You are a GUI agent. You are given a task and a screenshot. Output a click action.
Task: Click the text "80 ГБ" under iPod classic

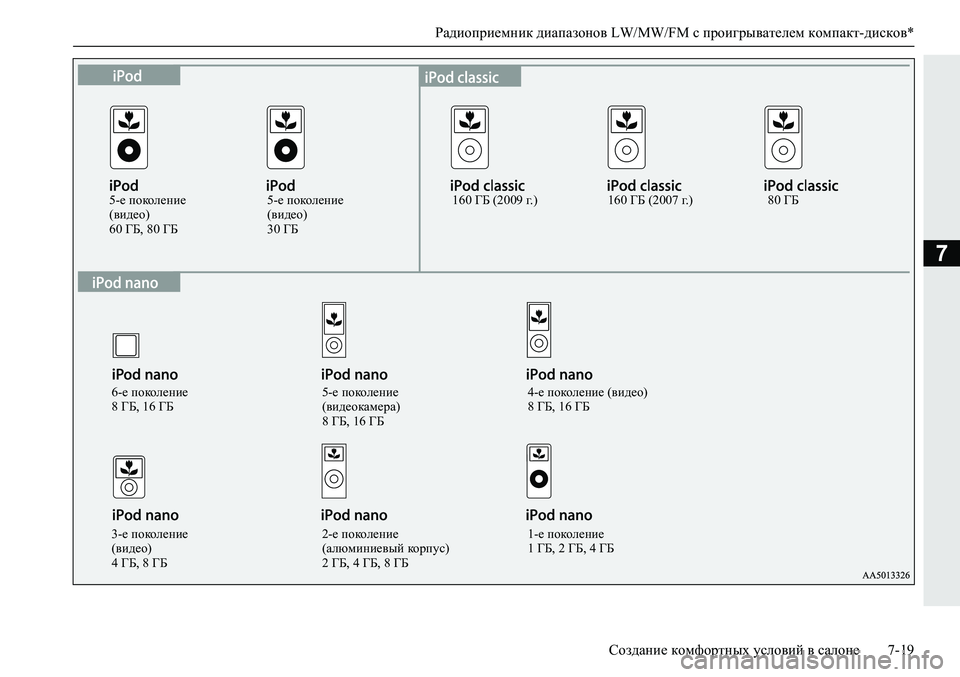point(783,200)
